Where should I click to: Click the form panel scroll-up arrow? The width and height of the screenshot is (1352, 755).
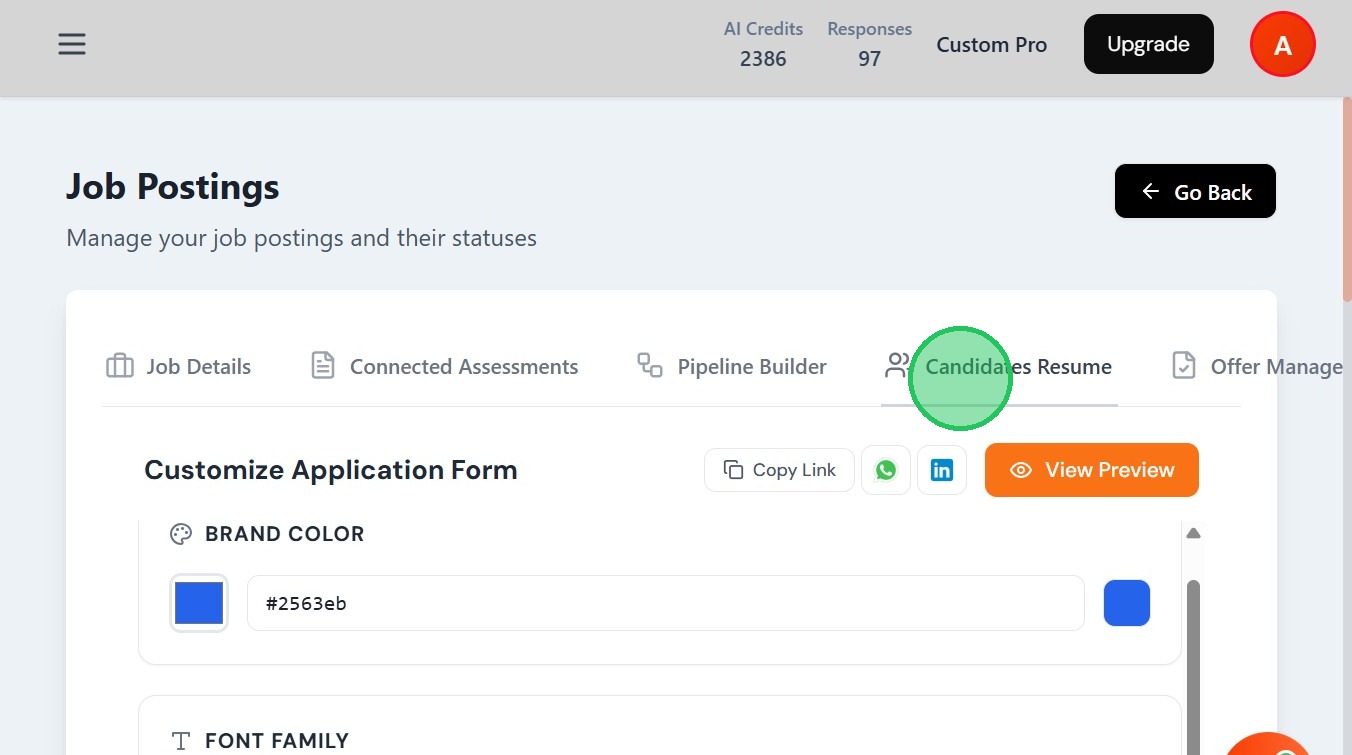click(1193, 533)
